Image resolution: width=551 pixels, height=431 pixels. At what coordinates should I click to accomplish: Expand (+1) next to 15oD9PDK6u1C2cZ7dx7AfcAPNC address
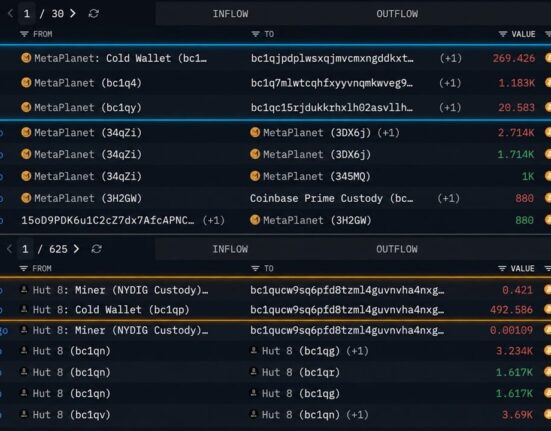pyautogui.click(x=213, y=220)
